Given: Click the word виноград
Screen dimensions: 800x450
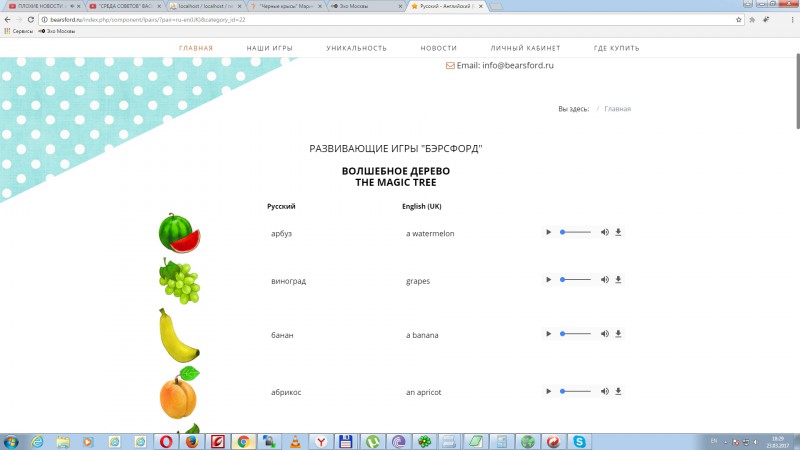Looking at the screenshot, I should 288,281.
